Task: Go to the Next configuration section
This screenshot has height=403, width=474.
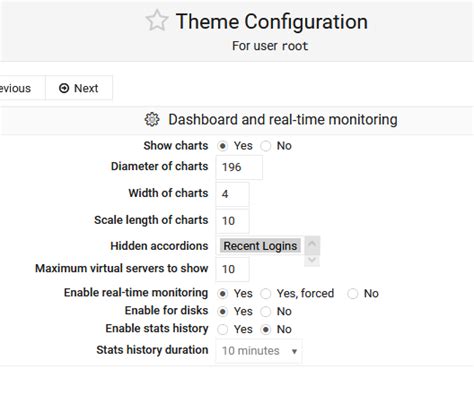Action: [79, 88]
